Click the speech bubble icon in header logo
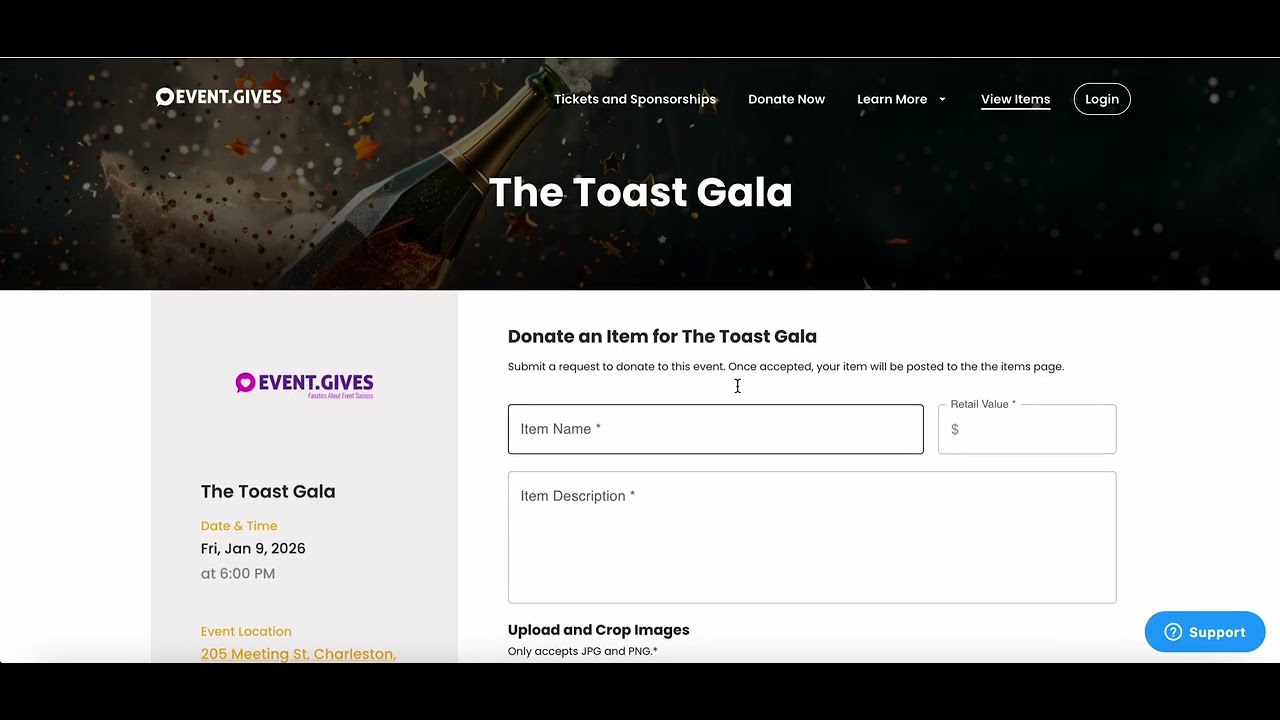 point(165,97)
